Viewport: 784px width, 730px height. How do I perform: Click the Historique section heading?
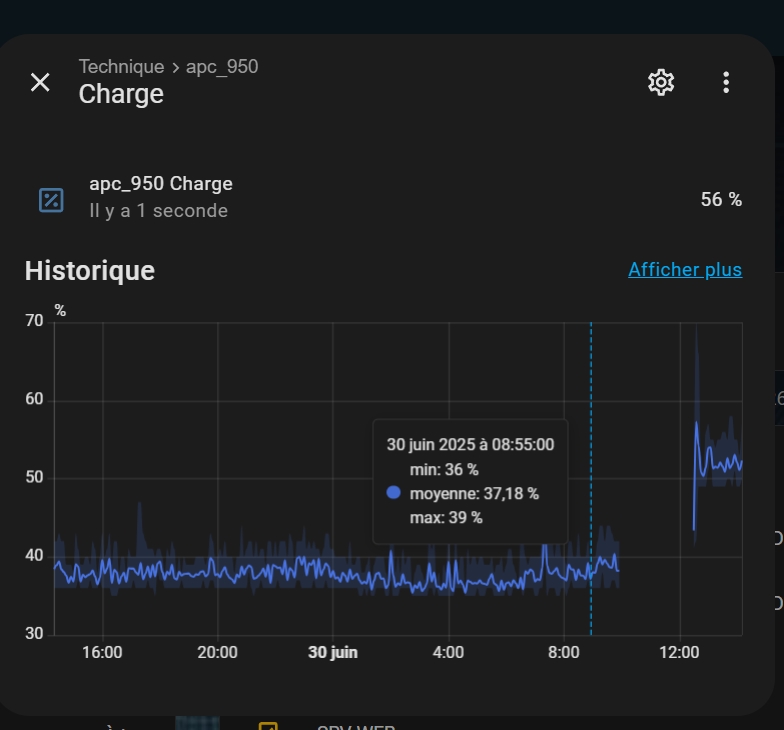90,271
